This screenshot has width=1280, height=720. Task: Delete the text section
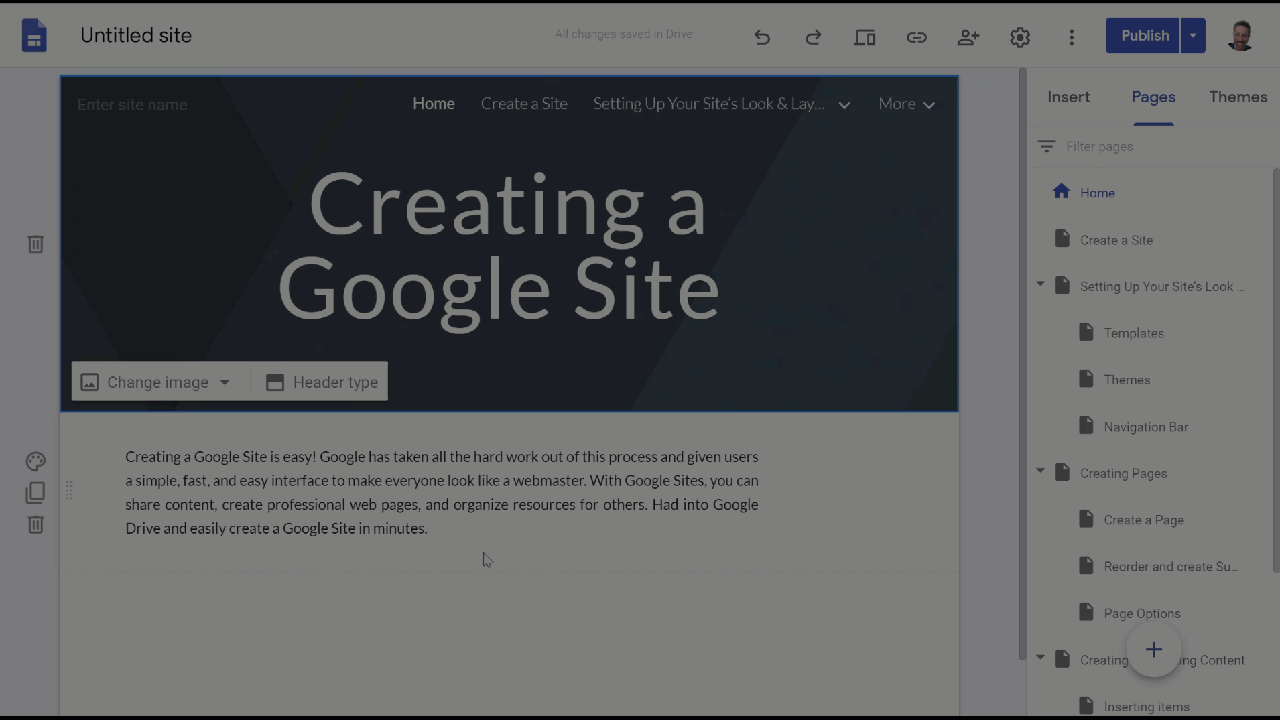[x=35, y=524]
